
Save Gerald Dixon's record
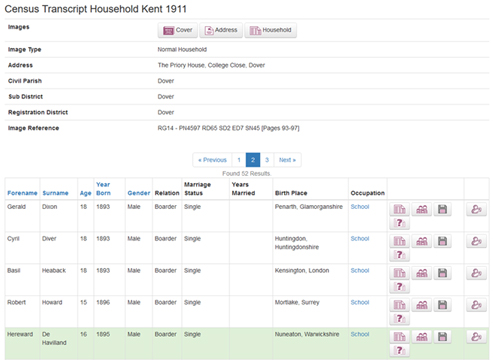[442, 209]
